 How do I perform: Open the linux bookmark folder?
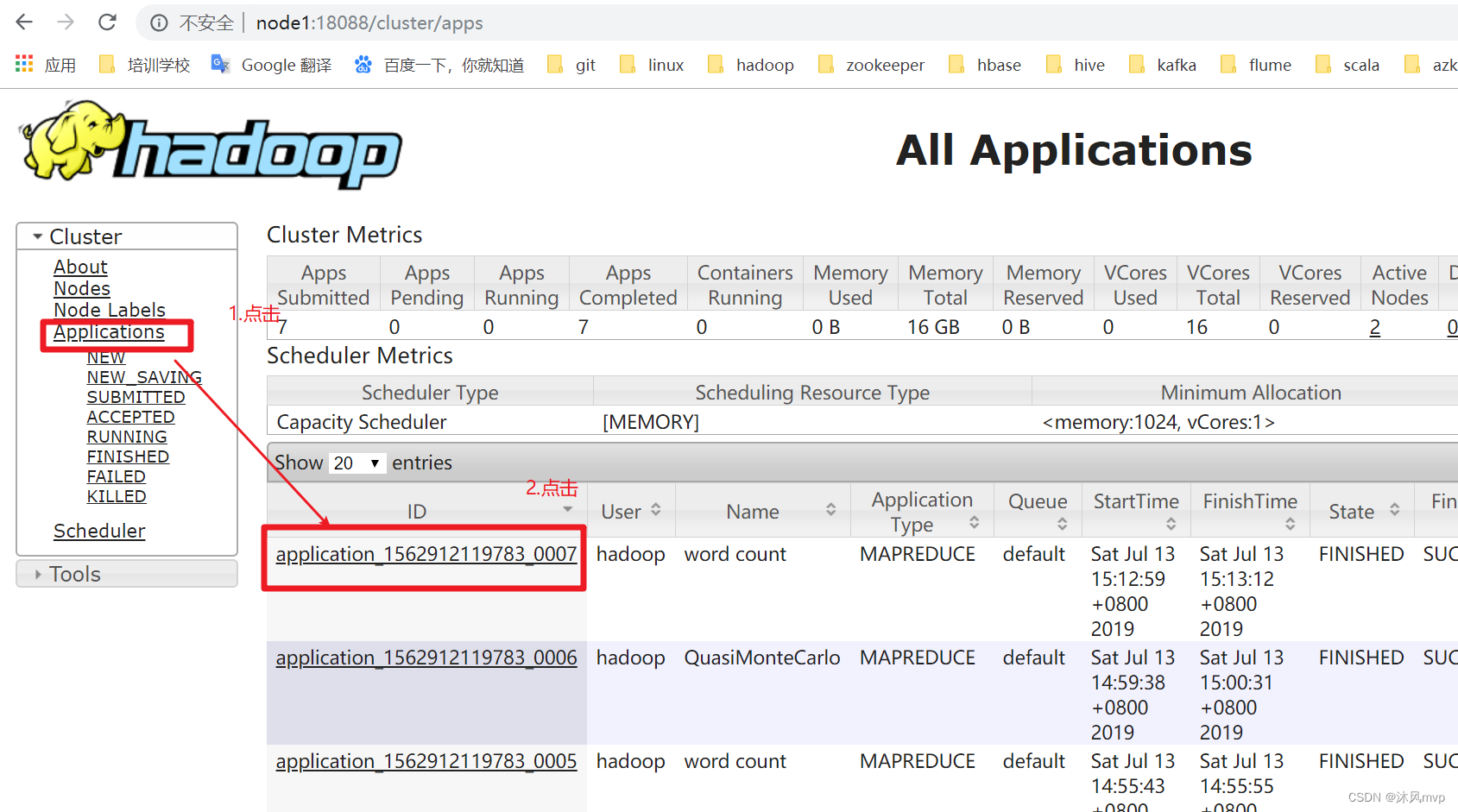click(x=652, y=65)
